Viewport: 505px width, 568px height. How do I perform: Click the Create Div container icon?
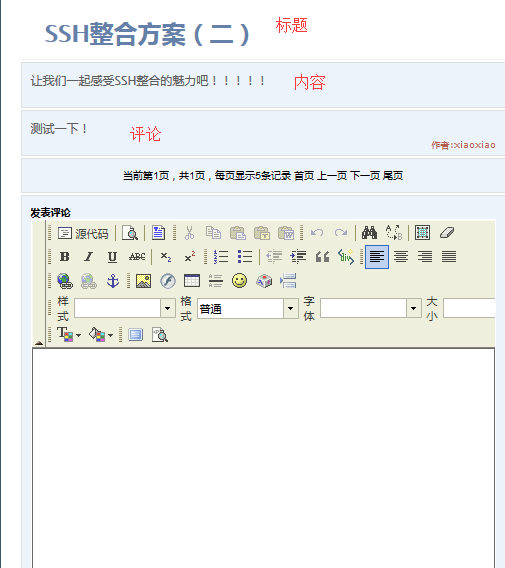pos(346,257)
